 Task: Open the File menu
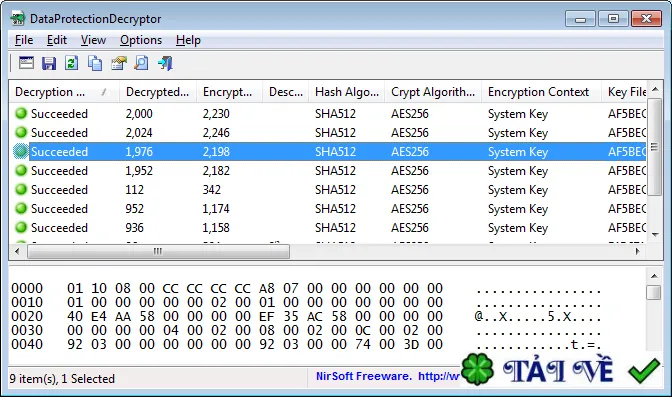point(24,40)
